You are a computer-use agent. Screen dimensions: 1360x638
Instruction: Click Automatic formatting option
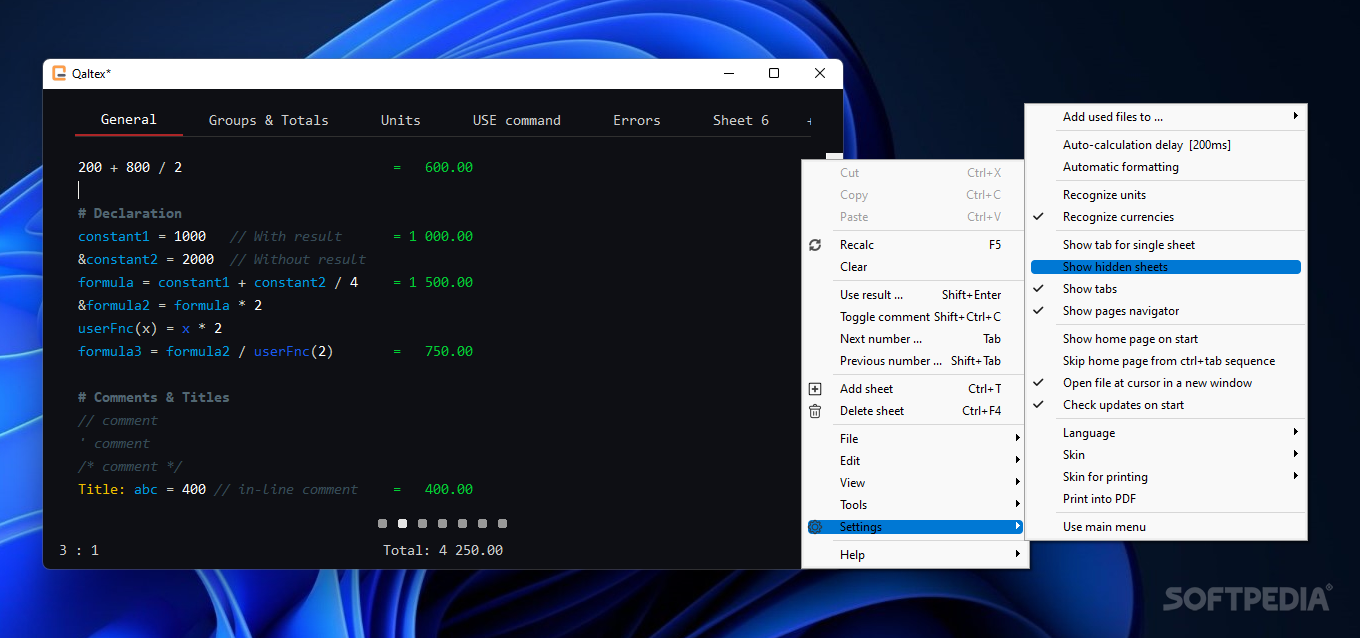coord(1166,167)
